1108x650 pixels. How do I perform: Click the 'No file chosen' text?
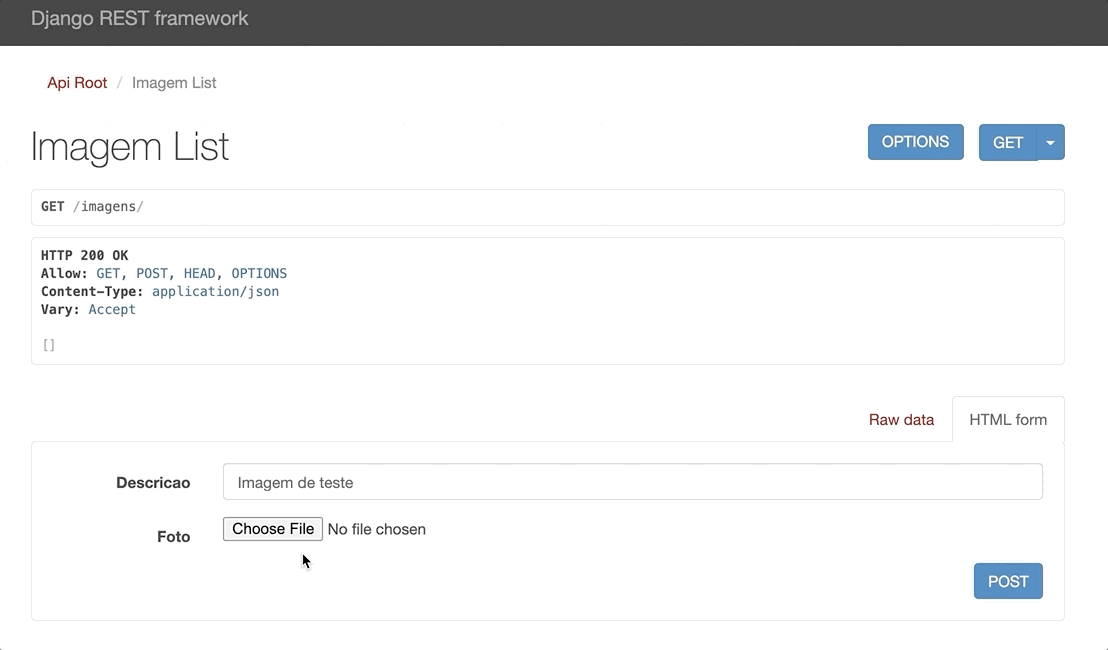pos(377,530)
